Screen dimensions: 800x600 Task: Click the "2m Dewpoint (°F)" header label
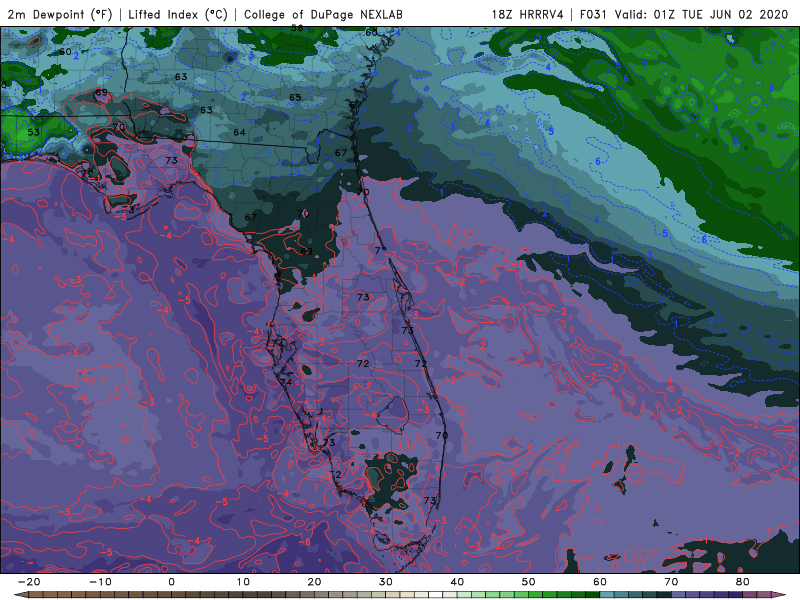click(x=60, y=14)
